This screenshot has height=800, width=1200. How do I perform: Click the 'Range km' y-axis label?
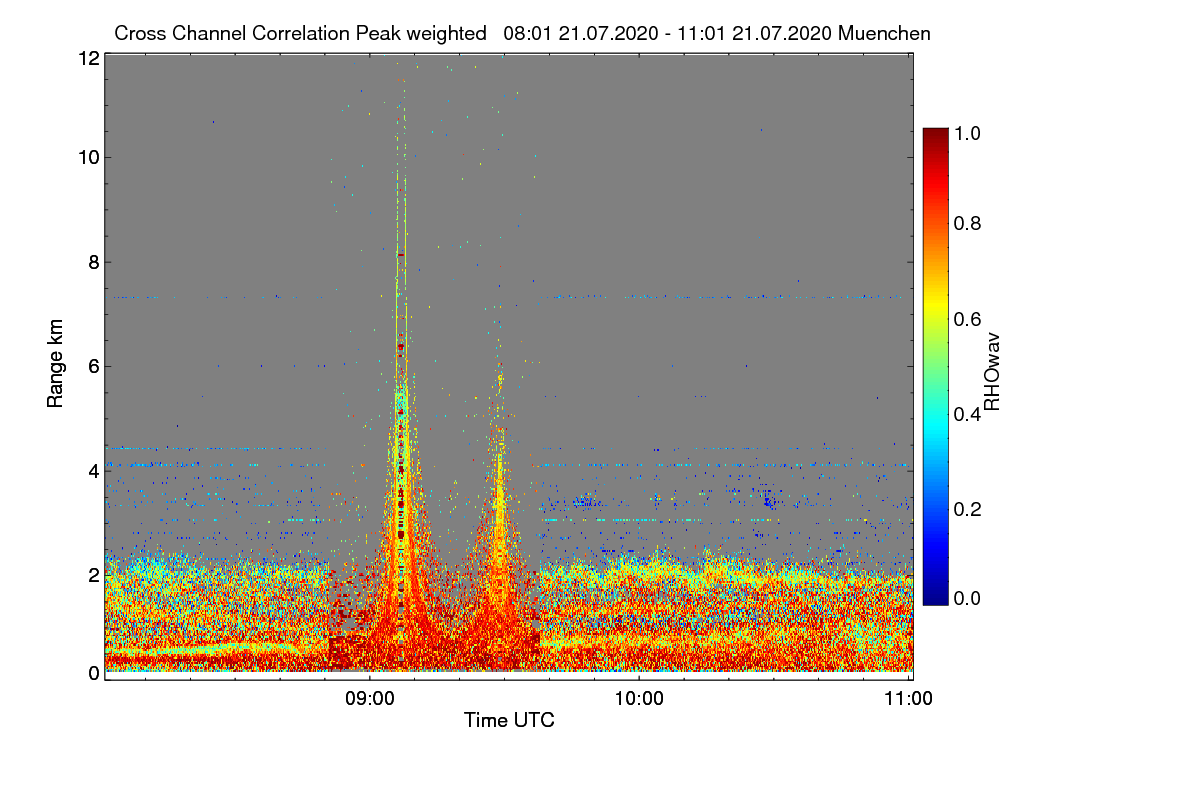click(55, 365)
